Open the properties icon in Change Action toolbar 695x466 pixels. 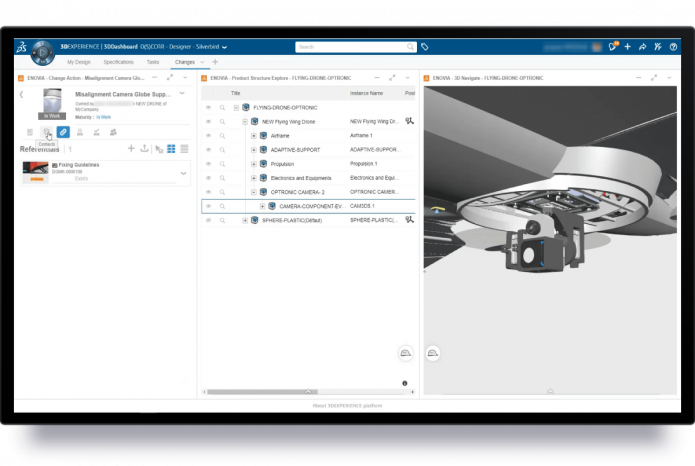coord(30,132)
